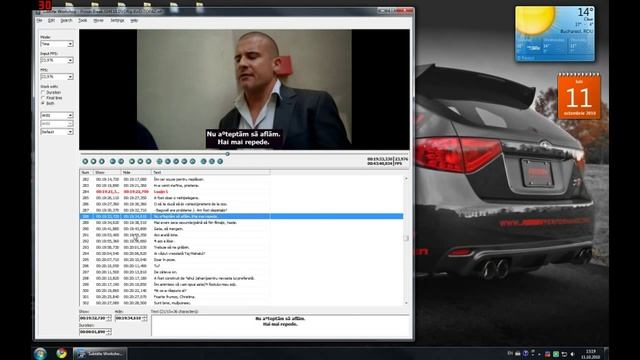Click the Set hide time button
The width and height of the screenshot is (640, 360).
(176, 162)
